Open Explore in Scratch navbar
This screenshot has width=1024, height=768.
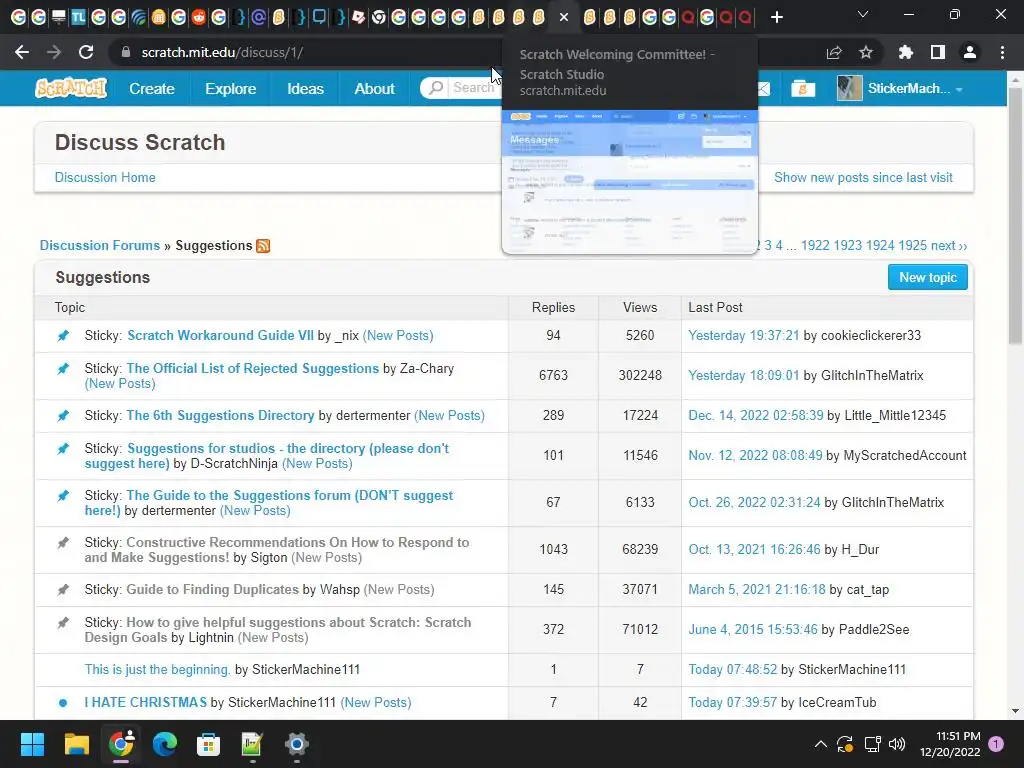click(231, 88)
